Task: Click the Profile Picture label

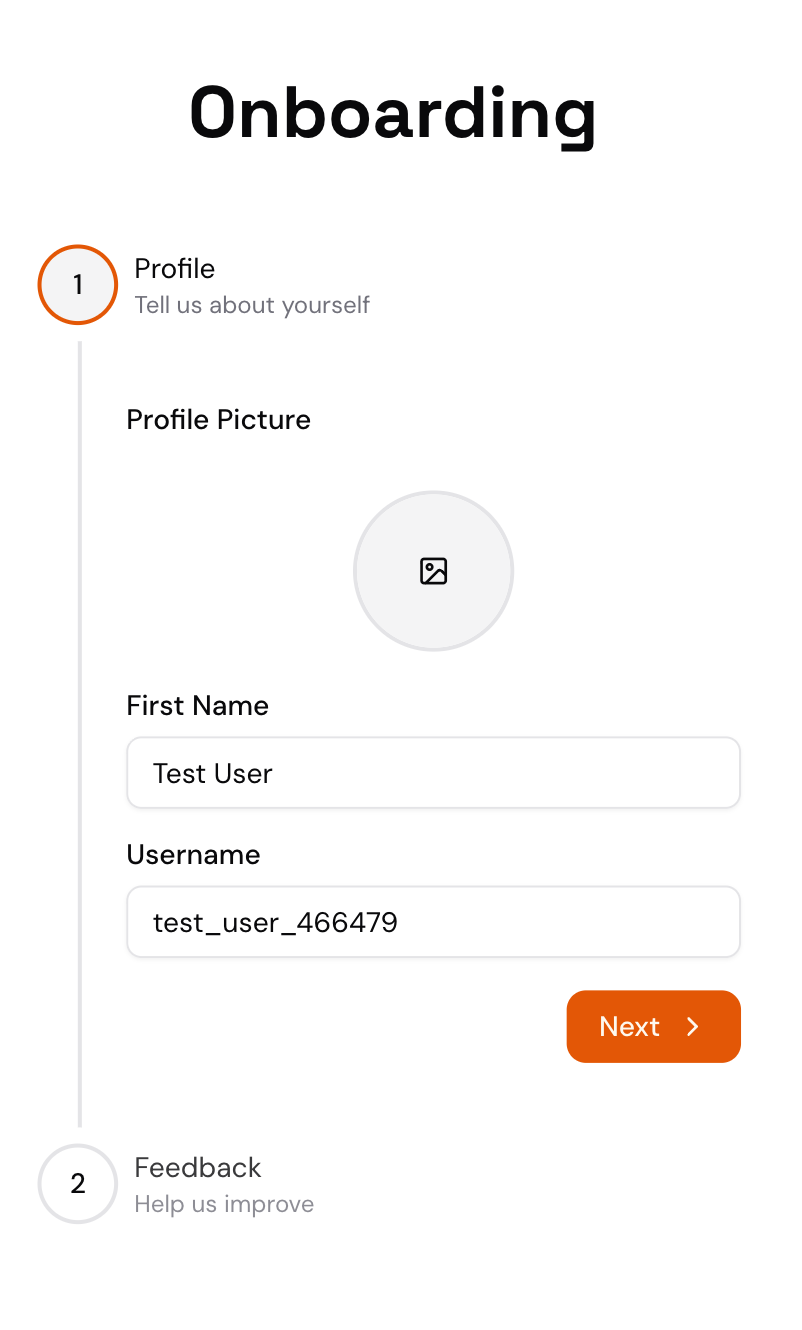Action: click(x=218, y=420)
